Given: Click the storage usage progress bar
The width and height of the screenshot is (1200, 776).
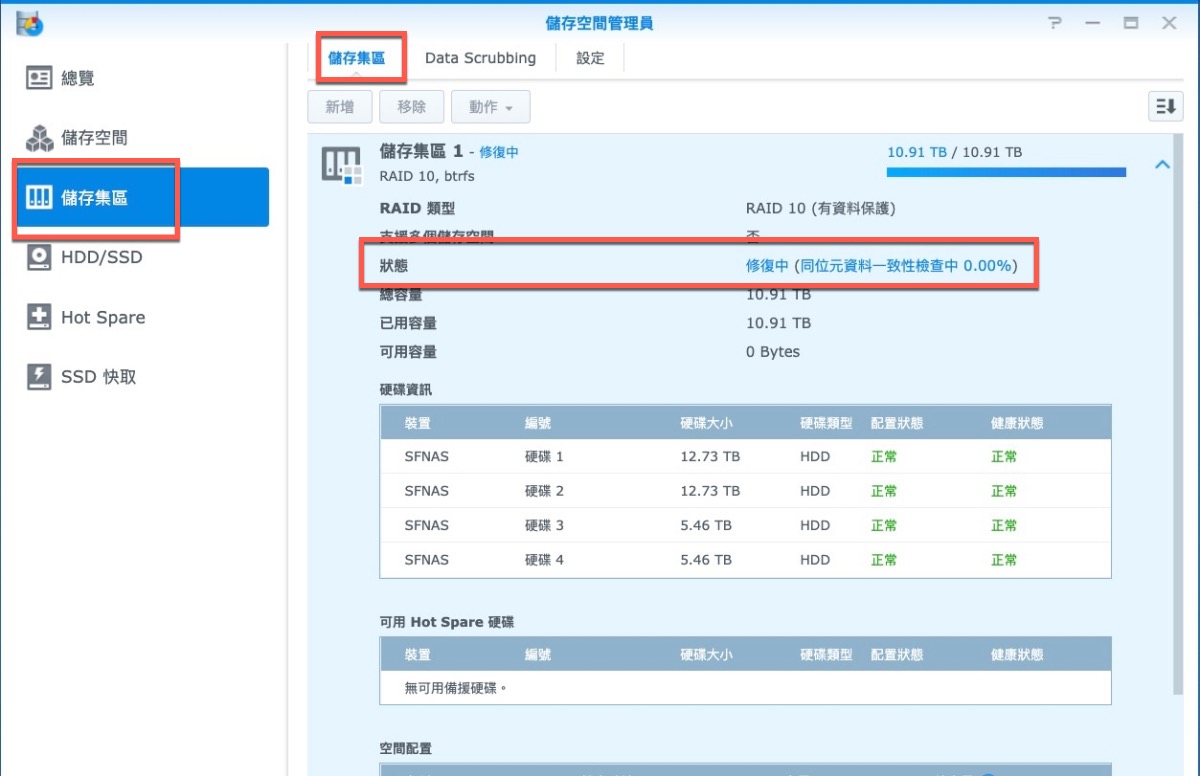Looking at the screenshot, I should pyautogui.click(x=1005, y=172).
